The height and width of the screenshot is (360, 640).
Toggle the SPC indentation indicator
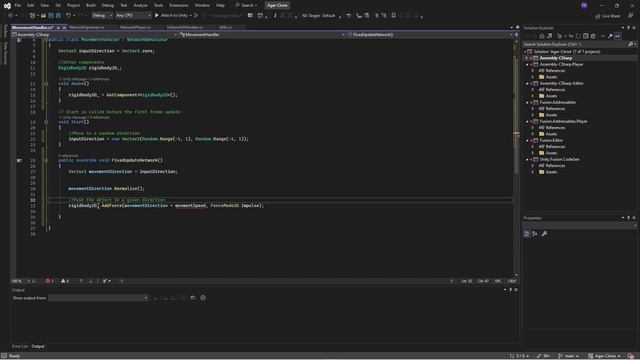[498, 281]
